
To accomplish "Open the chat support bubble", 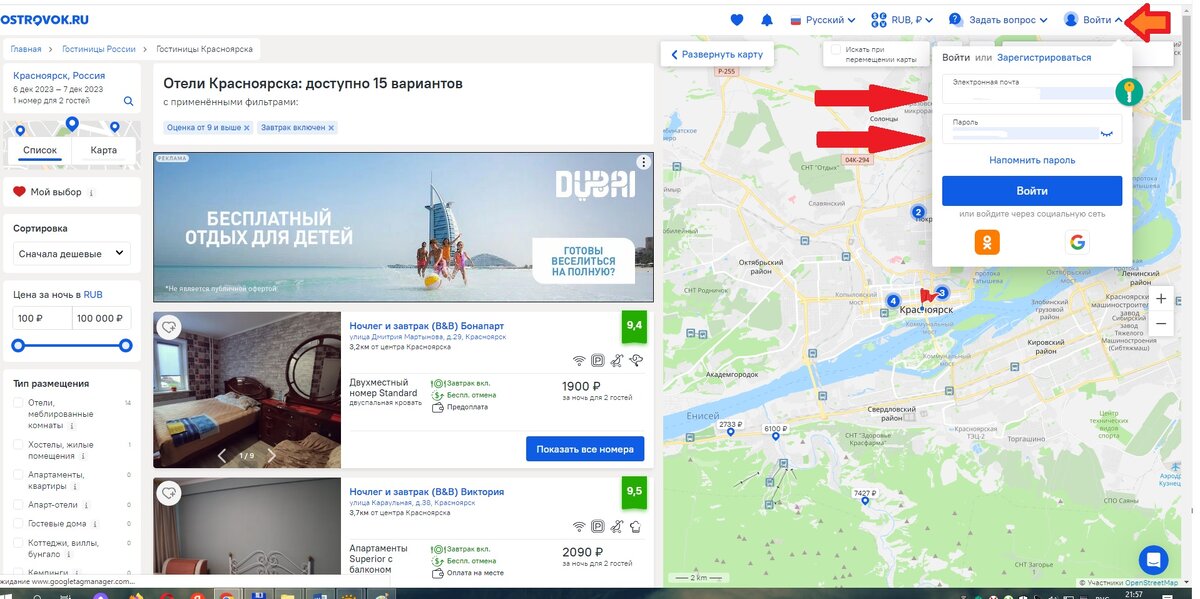I will pos(1154,559).
